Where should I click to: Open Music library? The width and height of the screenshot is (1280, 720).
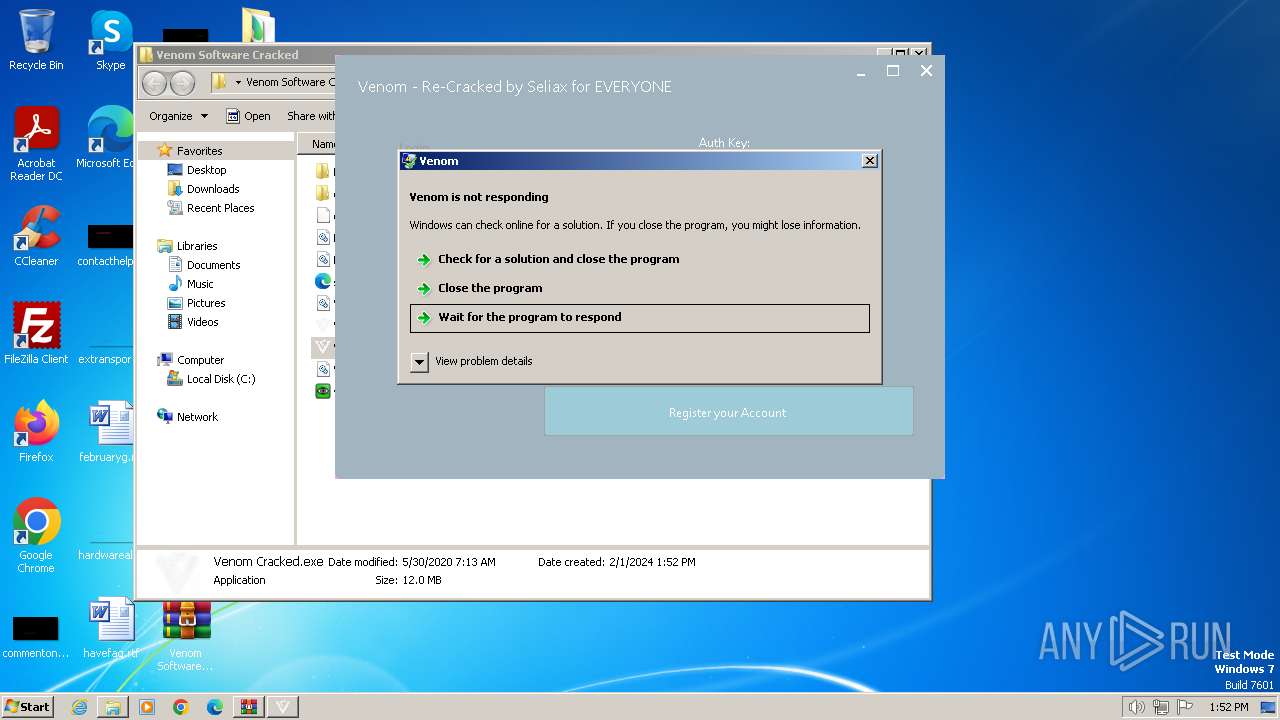[200, 284]
